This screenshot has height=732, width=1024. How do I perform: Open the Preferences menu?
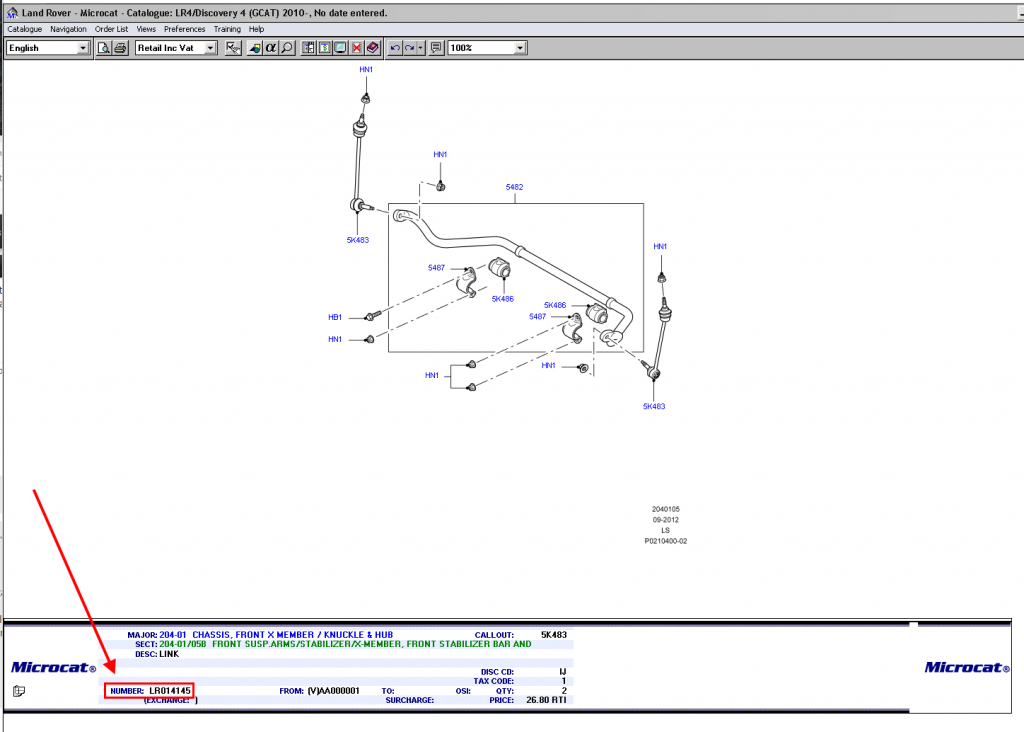[x=184, y=29]
